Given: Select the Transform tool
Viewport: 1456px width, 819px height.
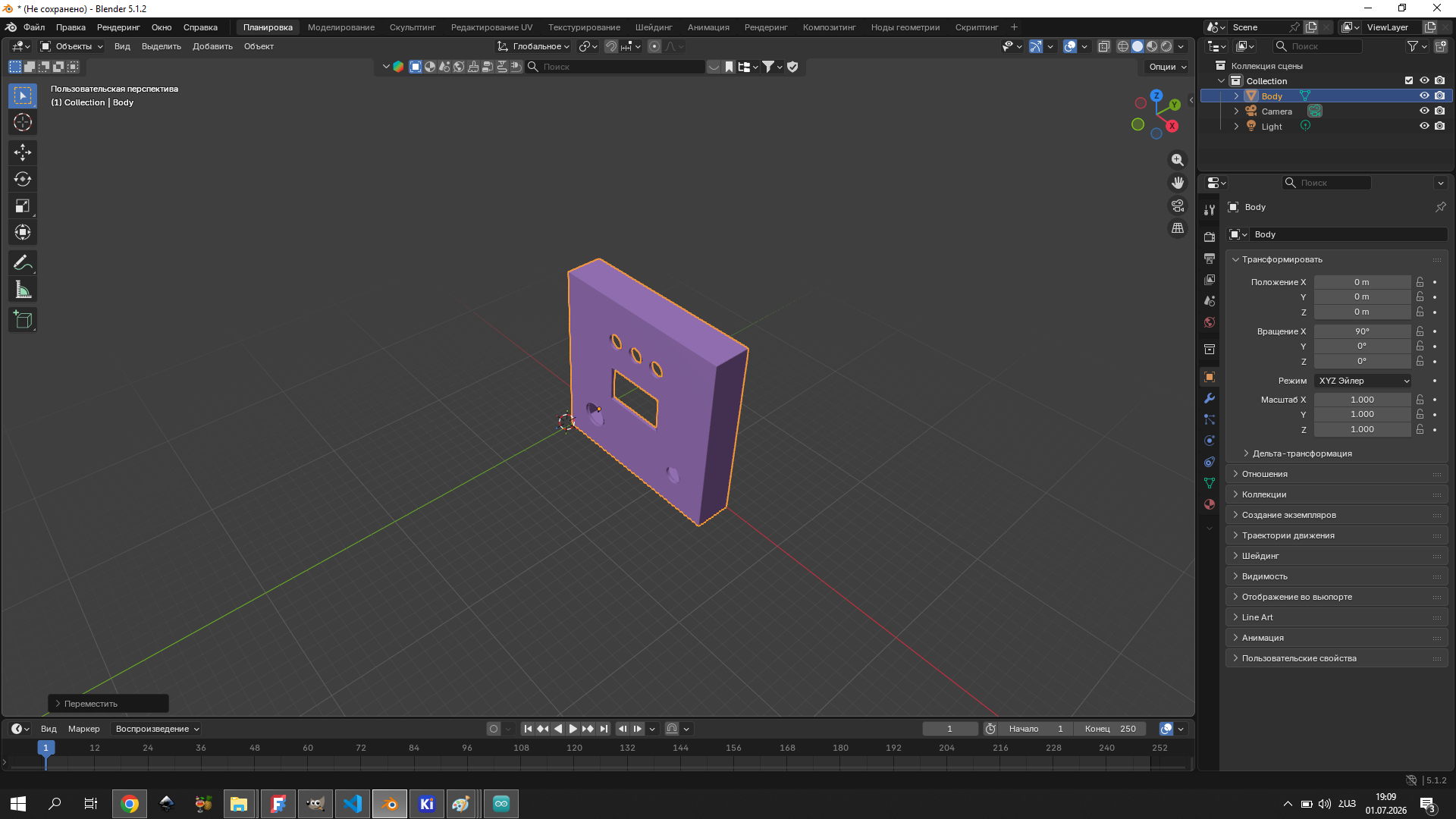Looking at the screenshot, I should 23,232.
